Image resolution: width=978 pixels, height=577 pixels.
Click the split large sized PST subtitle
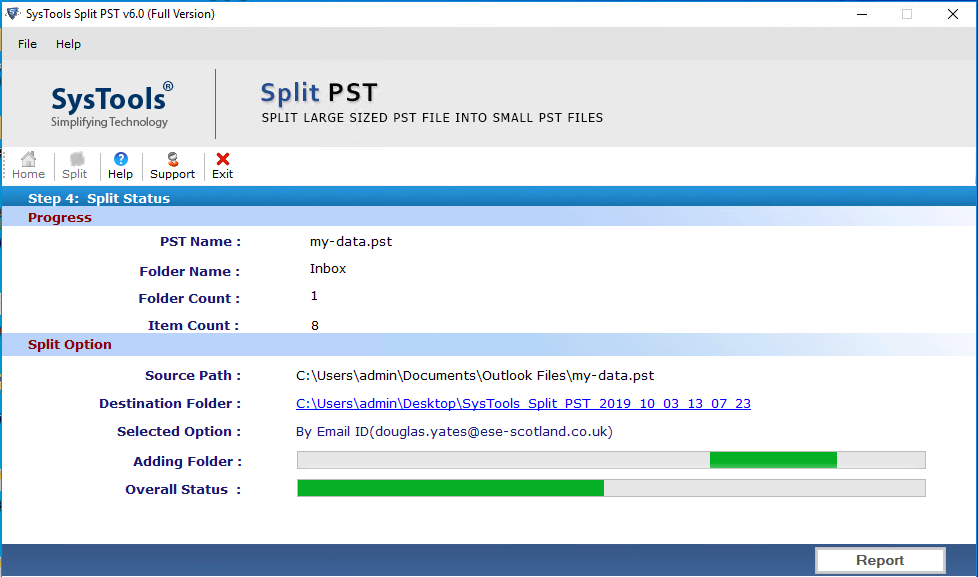coord(432,118)
